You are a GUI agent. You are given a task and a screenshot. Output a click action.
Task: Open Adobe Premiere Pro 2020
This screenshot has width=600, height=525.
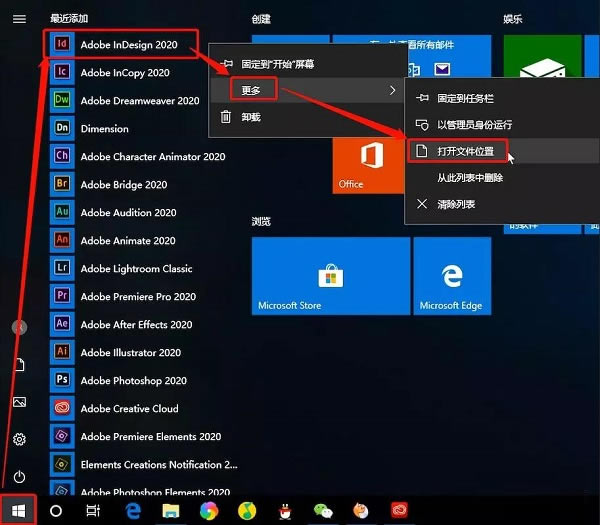coord(138,297)
